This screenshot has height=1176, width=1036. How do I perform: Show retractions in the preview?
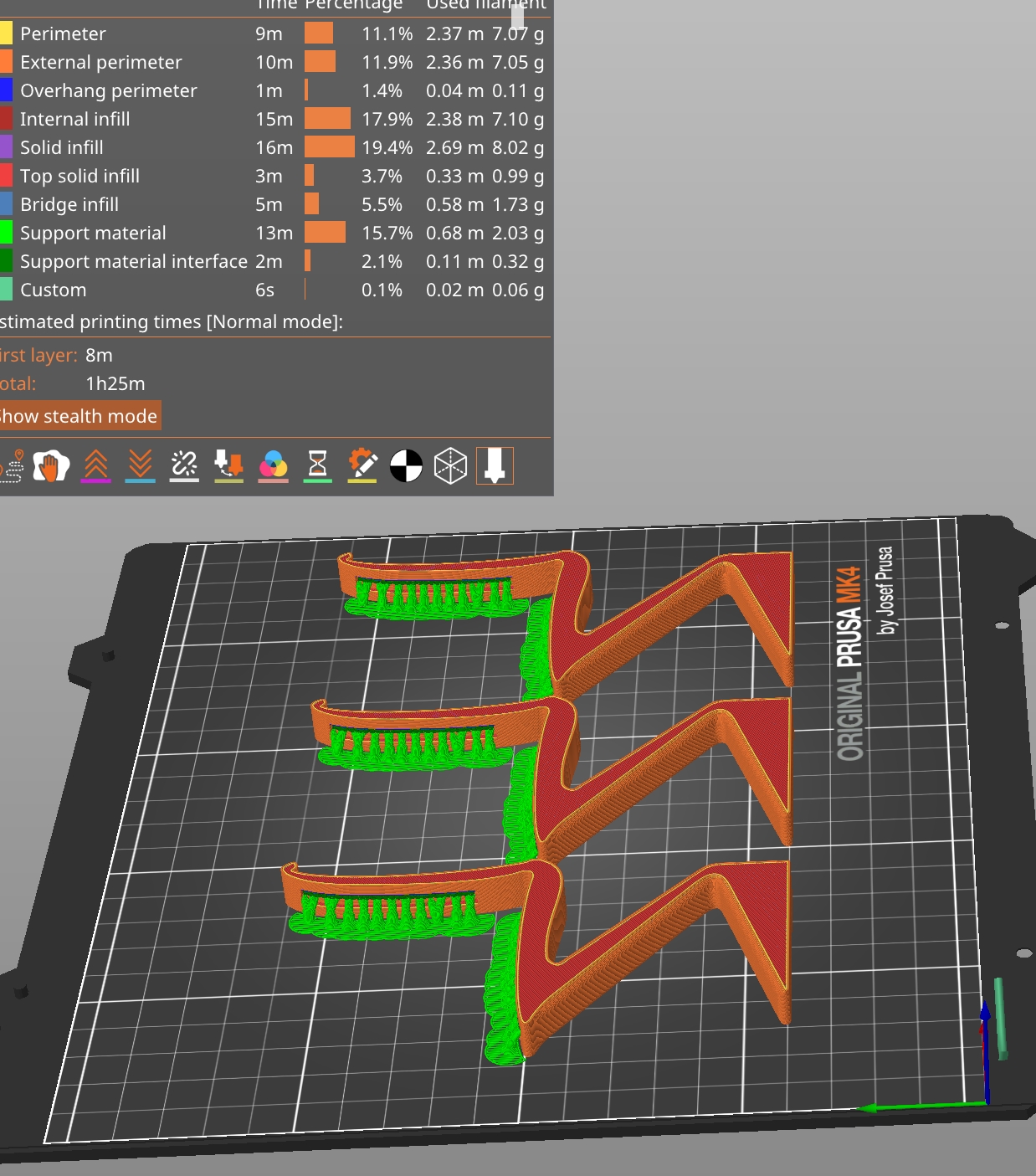click(95, 466)
